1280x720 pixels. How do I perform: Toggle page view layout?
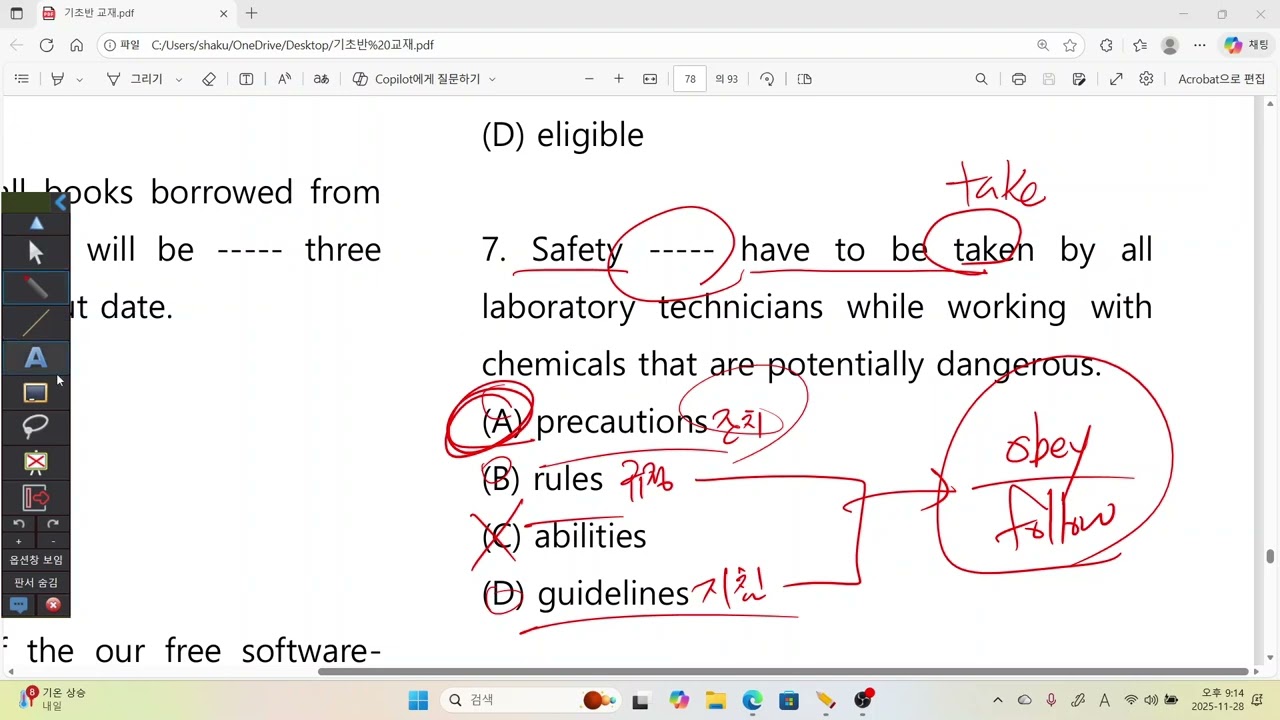point(804,79)
